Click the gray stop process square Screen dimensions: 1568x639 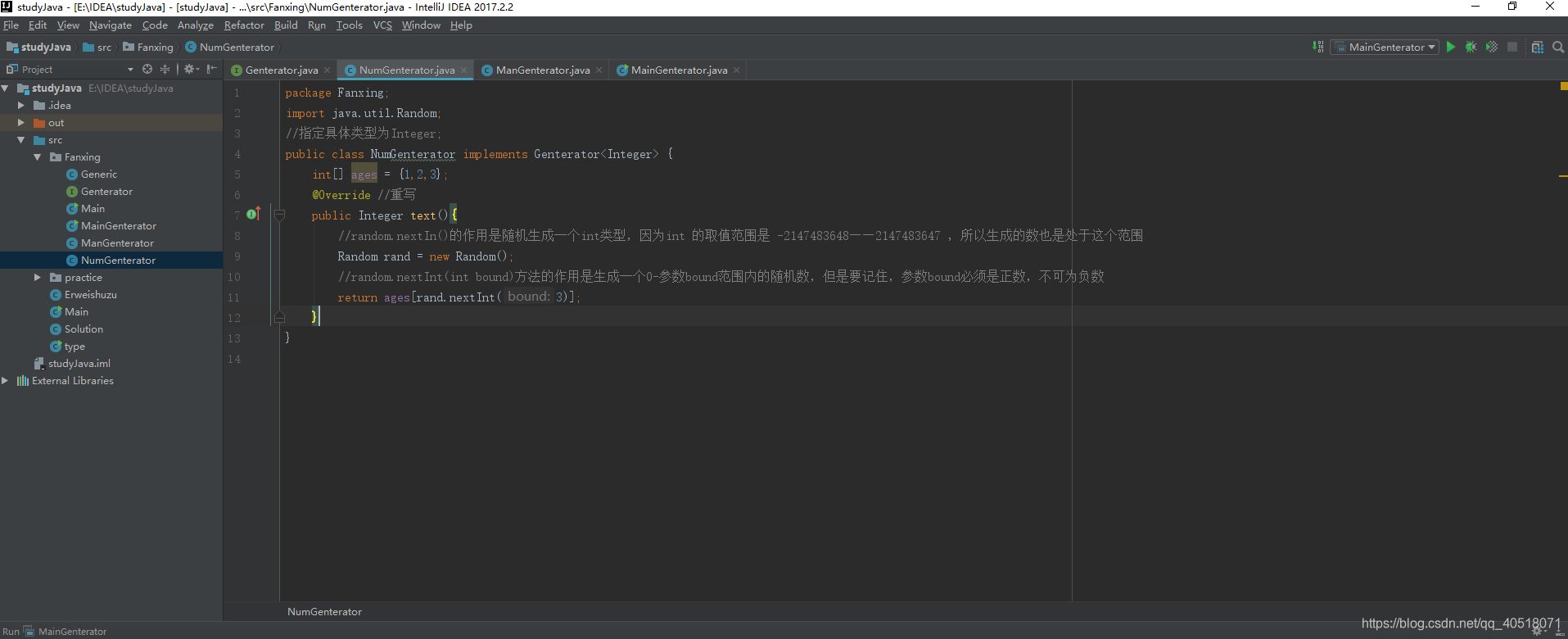[x=1512, y=47]
